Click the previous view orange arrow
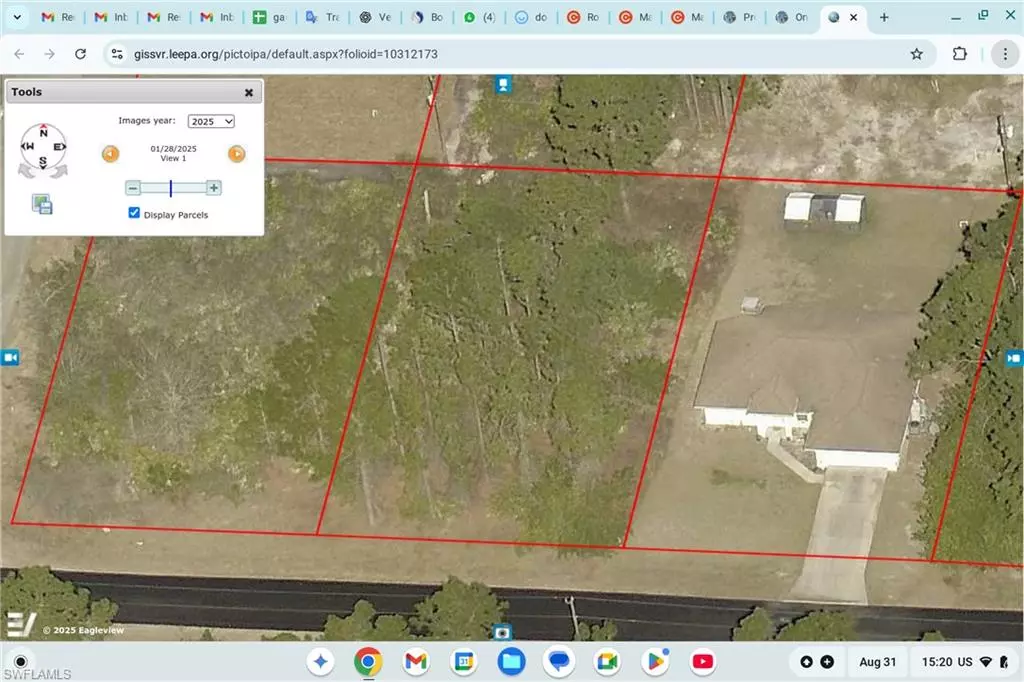The height and width of the screenshot is (682, 1024). click(x=109, y=153)
